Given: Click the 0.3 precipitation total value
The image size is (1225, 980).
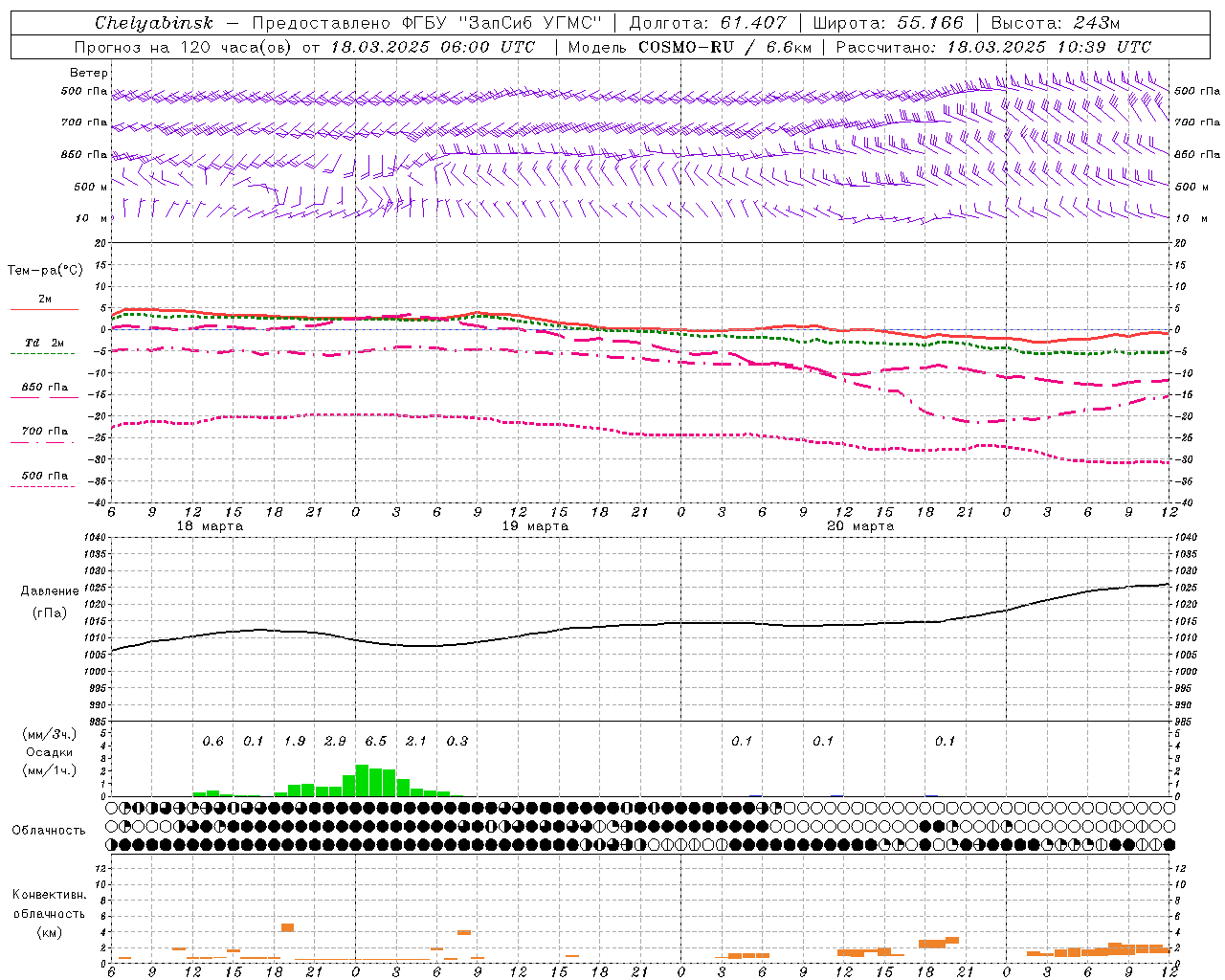Looking at the screenshot, I should tap(457, 741).
